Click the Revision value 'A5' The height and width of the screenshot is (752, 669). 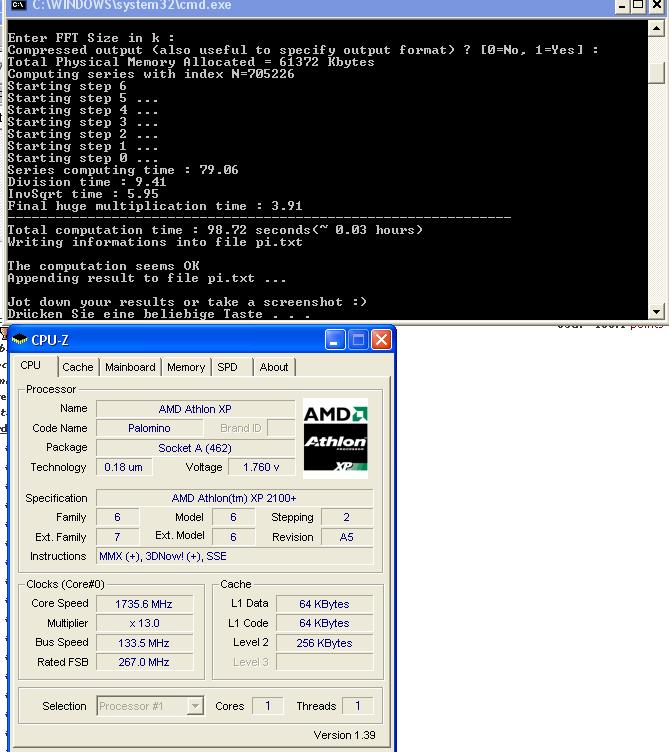[347, 537]
